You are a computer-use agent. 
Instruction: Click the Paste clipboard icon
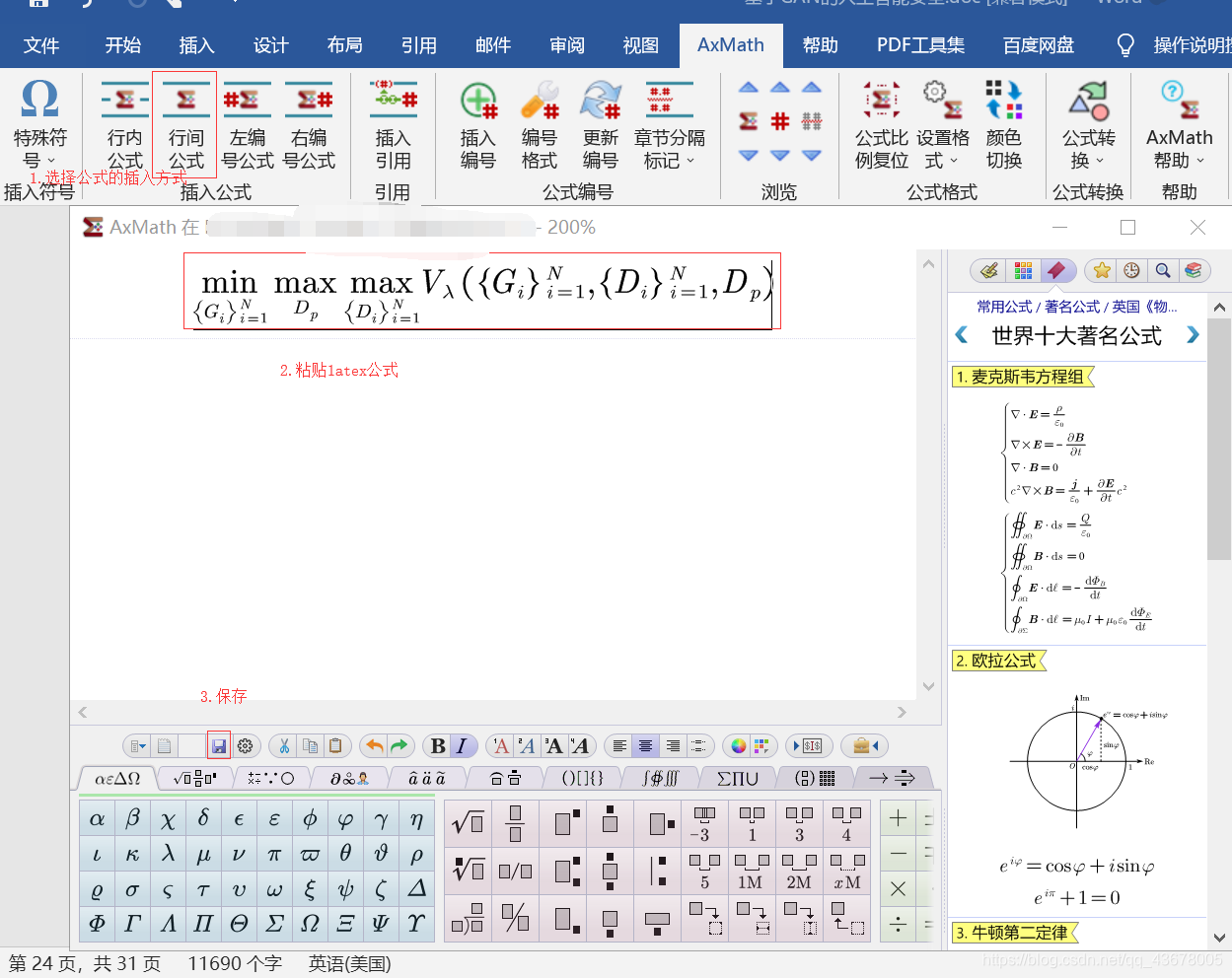(335, 746)
